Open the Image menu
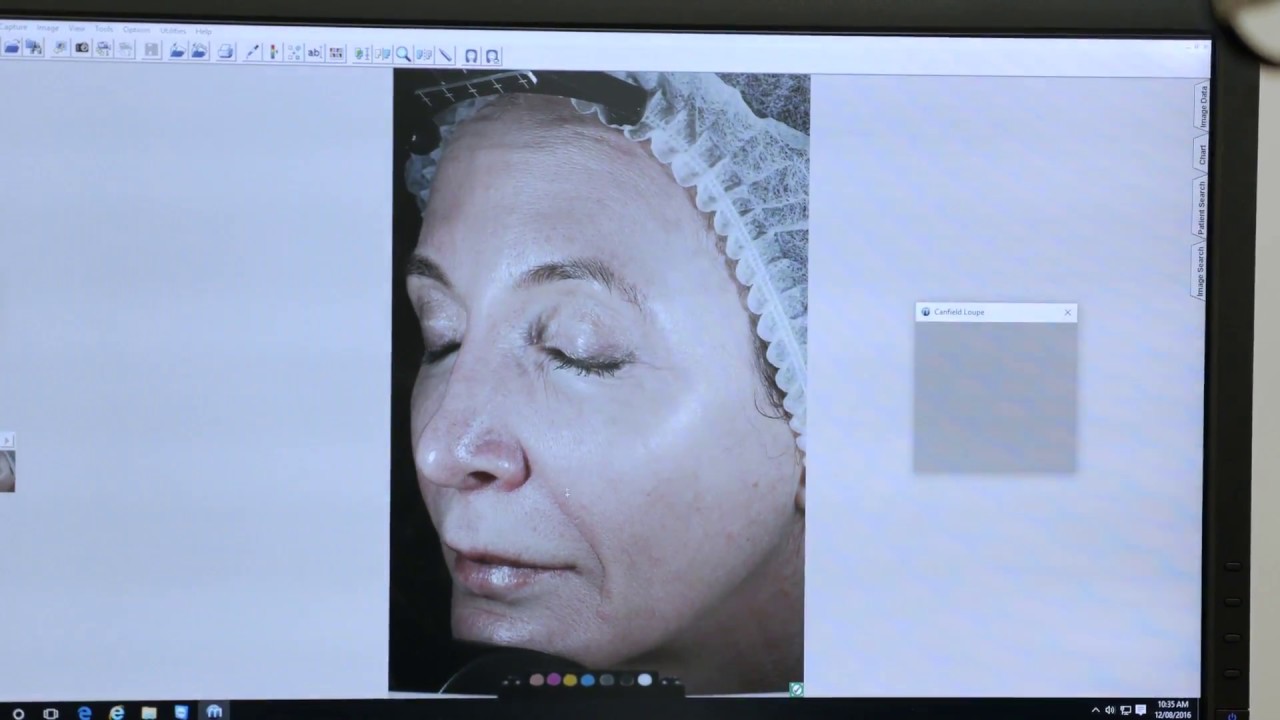Viewport: 1280px width, 720px height. [48, 28]
